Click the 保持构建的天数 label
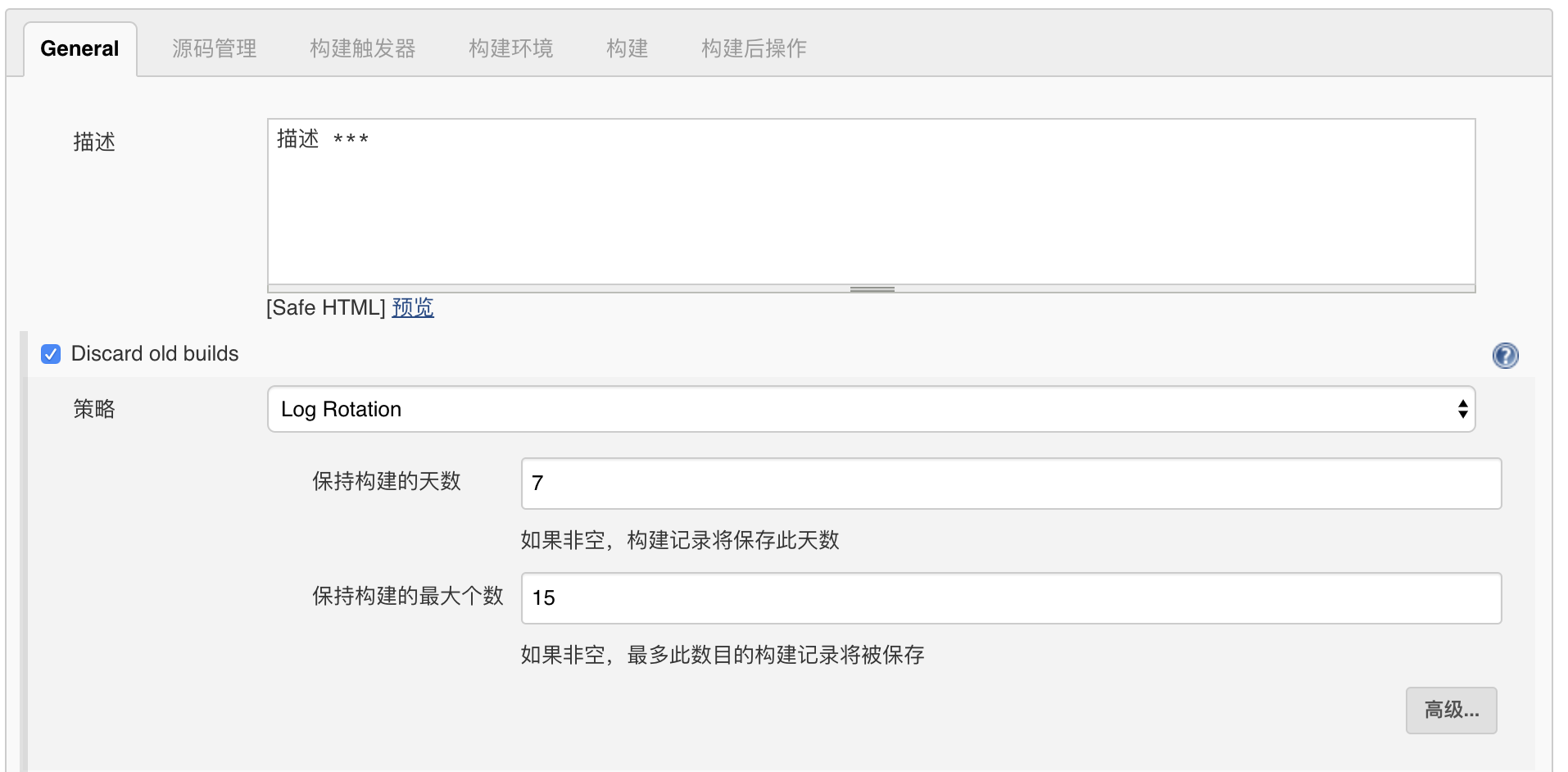 point(387,481)
